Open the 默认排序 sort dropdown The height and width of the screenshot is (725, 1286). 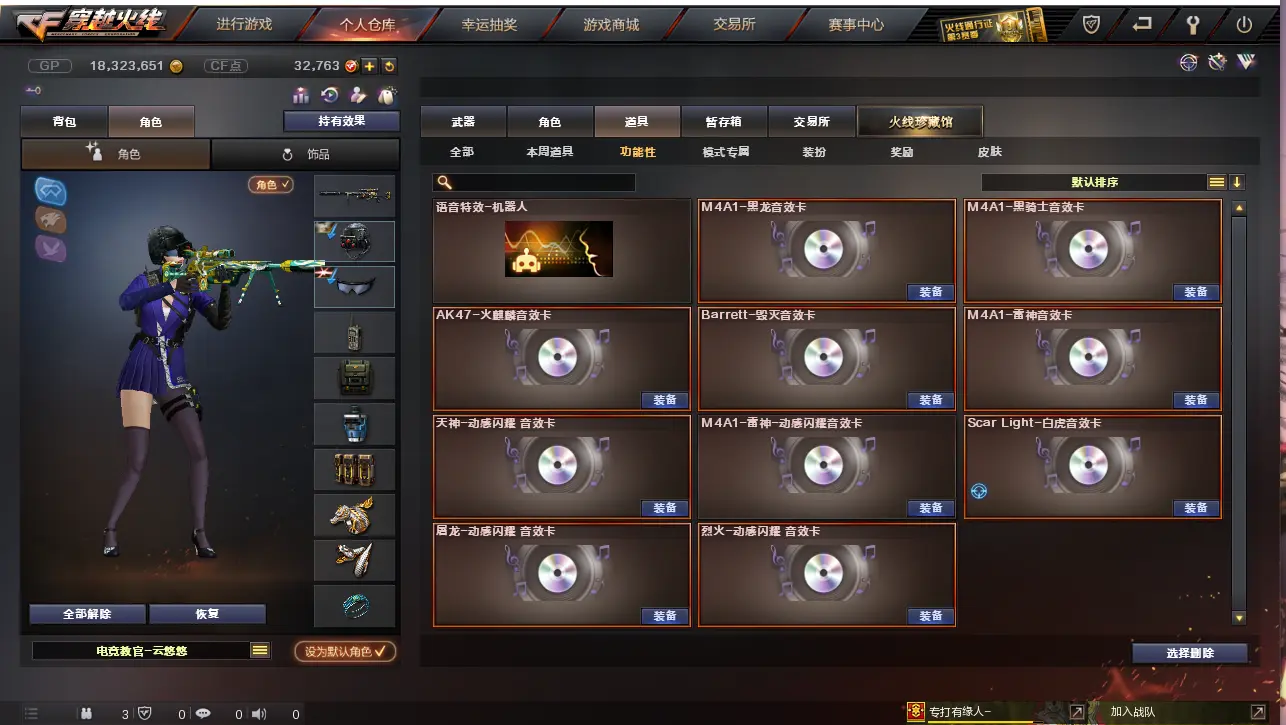[1095, 182]
